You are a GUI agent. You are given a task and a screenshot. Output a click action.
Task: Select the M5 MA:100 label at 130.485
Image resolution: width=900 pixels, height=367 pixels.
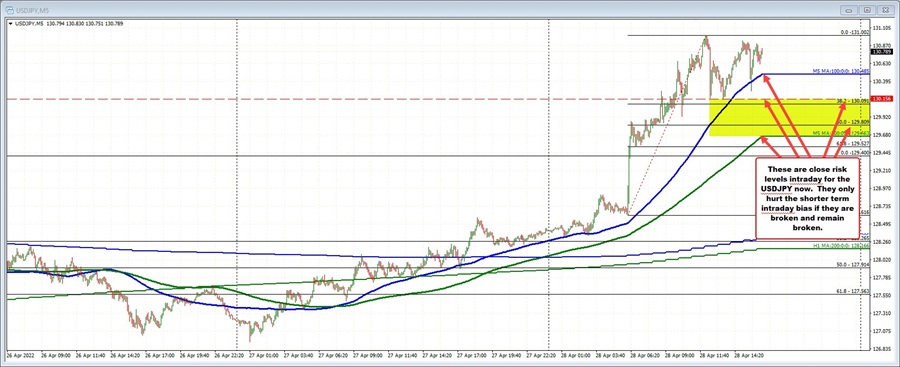(841, 71)
